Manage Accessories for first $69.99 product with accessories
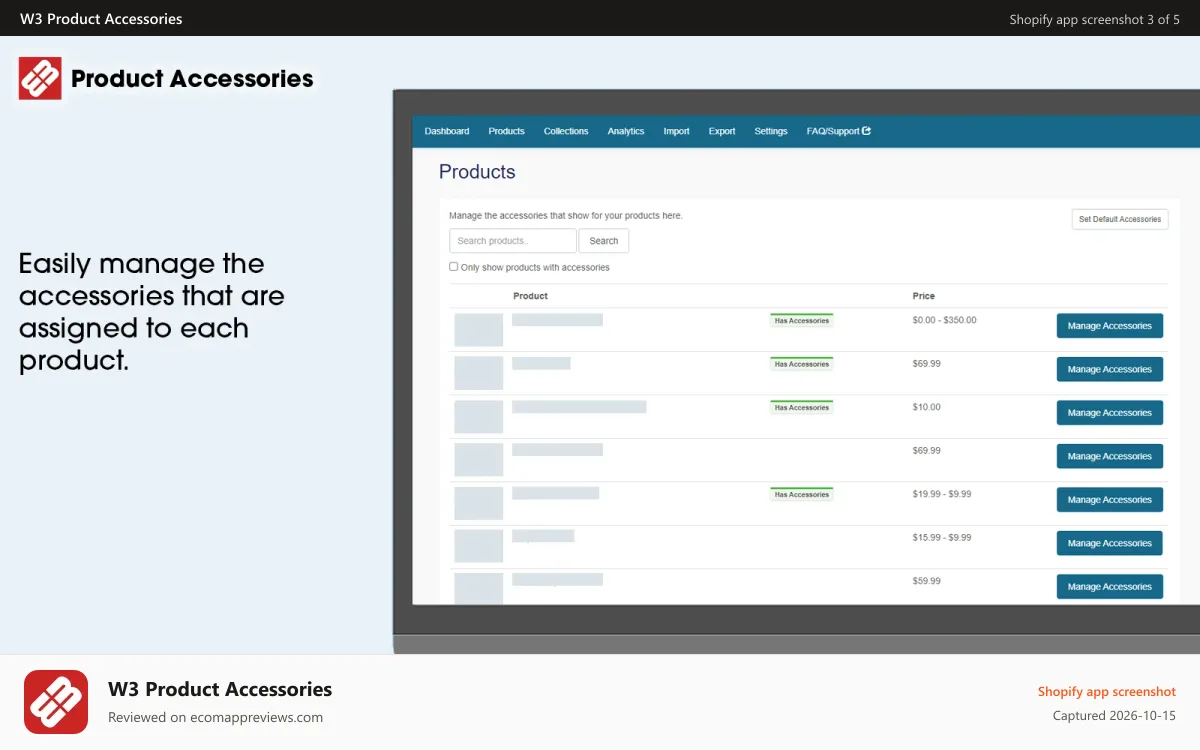Screen dimensions: 1200x750 point(1110,369)
